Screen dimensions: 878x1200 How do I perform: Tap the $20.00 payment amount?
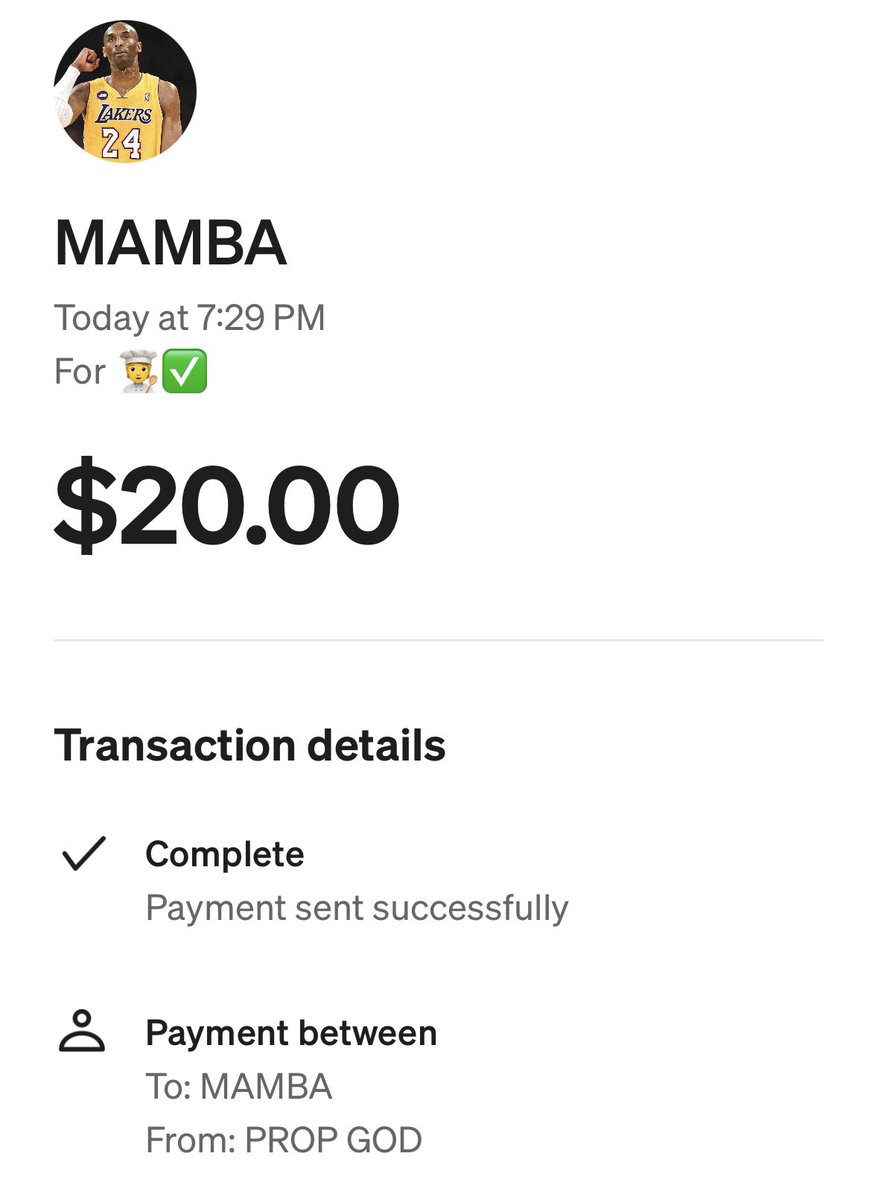(227, 507)
